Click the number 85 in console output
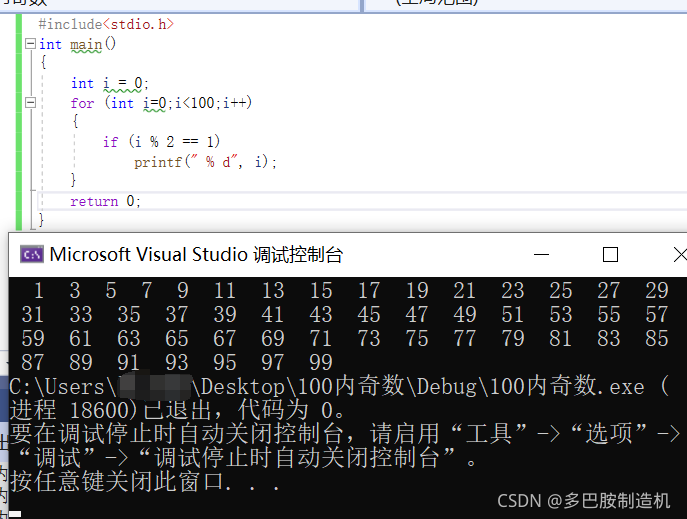This screenshot has width=687, height=519. 656,339
